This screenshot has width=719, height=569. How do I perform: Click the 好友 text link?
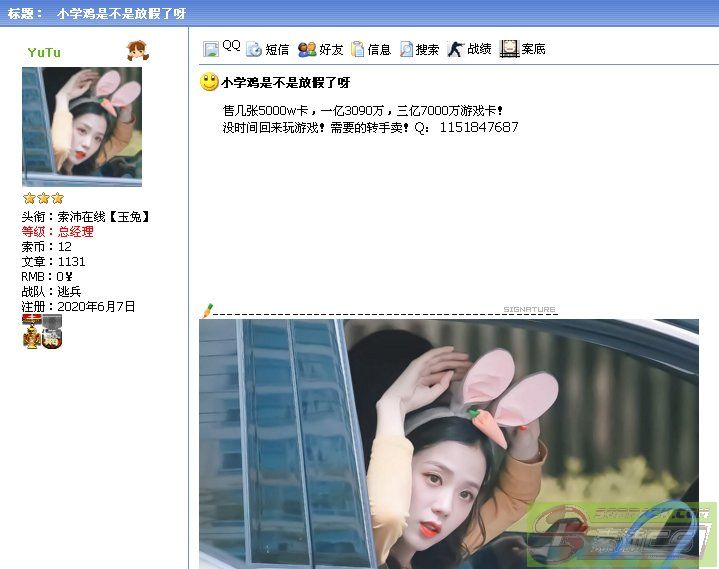pos(331,50)
